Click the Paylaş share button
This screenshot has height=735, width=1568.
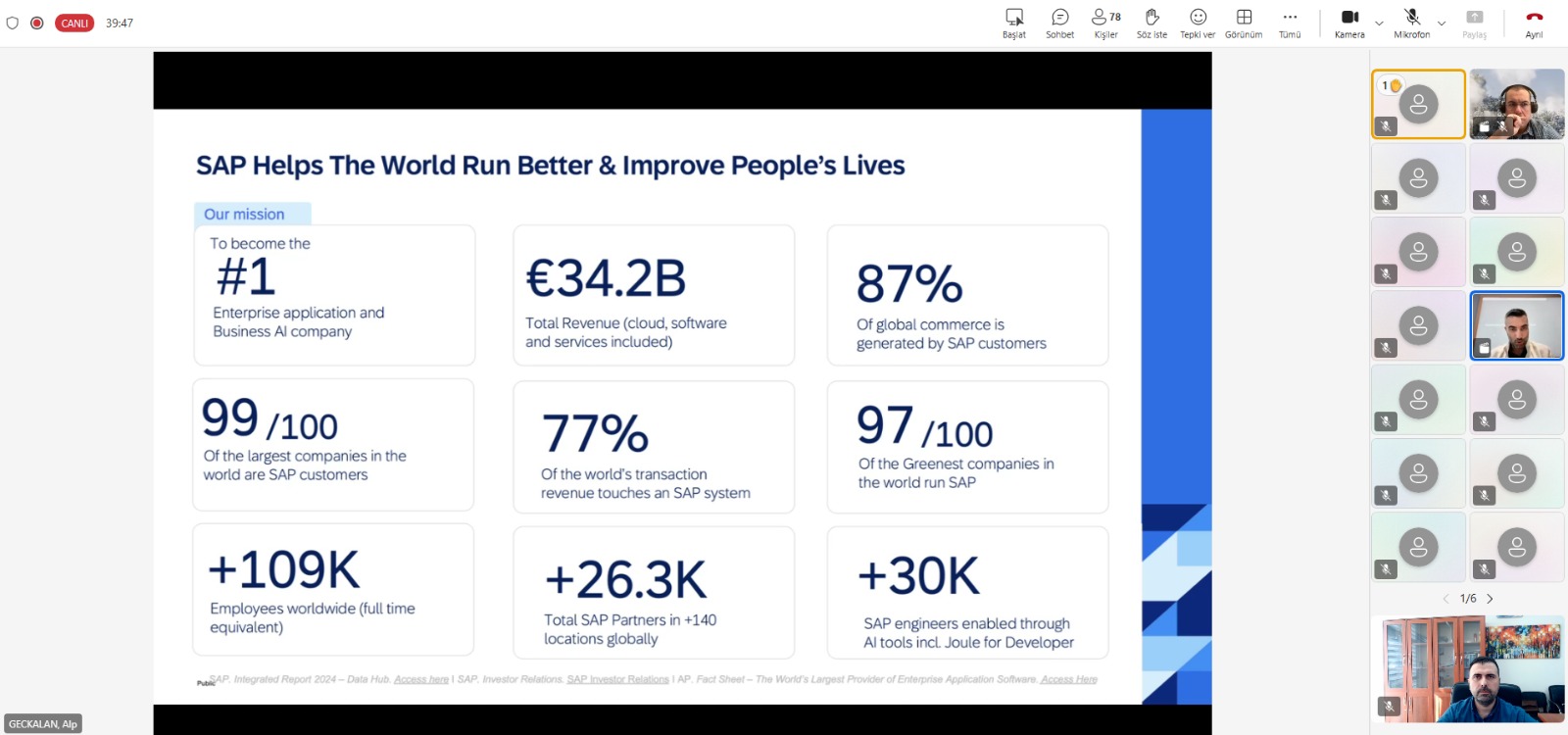point(1474,24)
